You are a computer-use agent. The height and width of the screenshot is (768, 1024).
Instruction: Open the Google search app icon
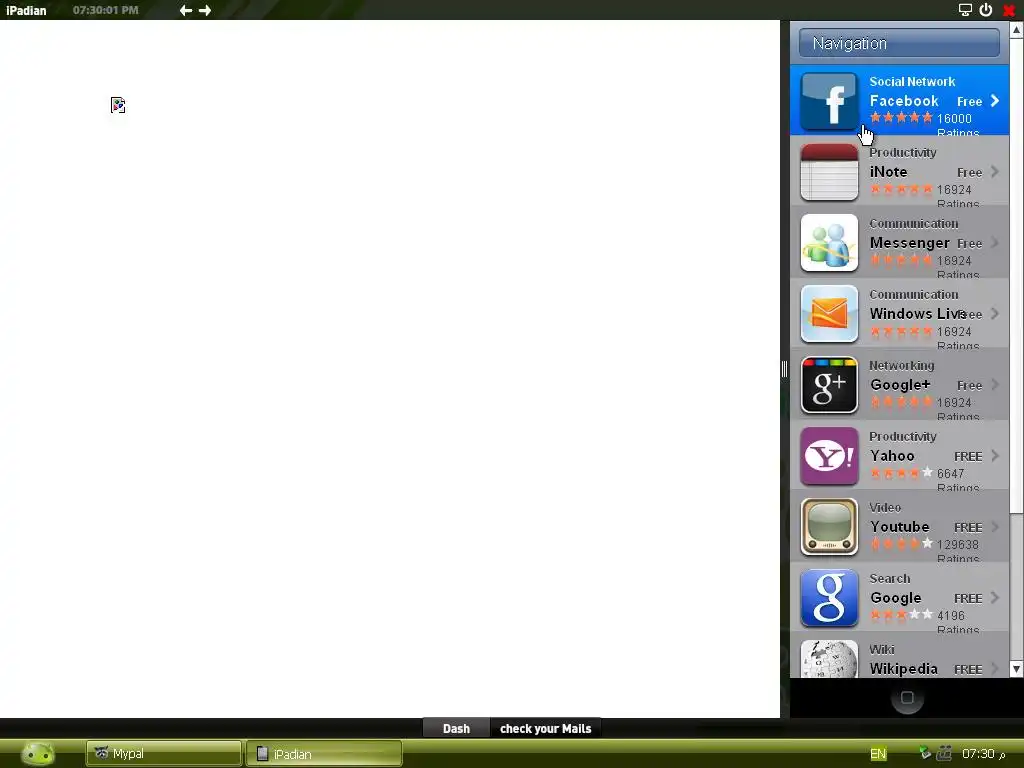point(829,598)
